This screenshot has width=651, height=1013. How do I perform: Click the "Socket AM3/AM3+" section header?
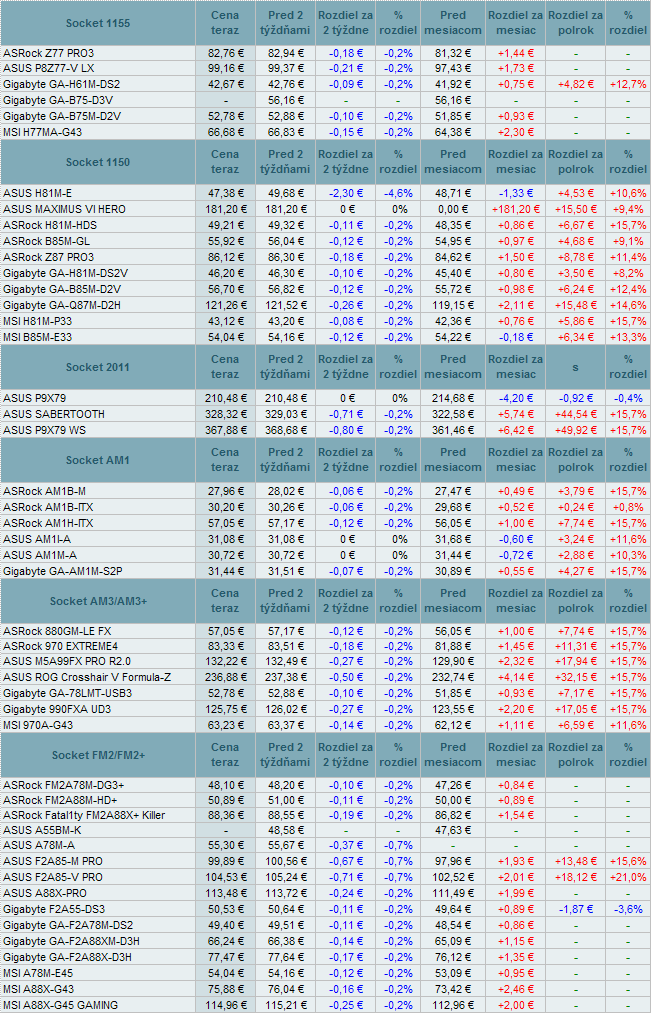(x=98, y=601)
